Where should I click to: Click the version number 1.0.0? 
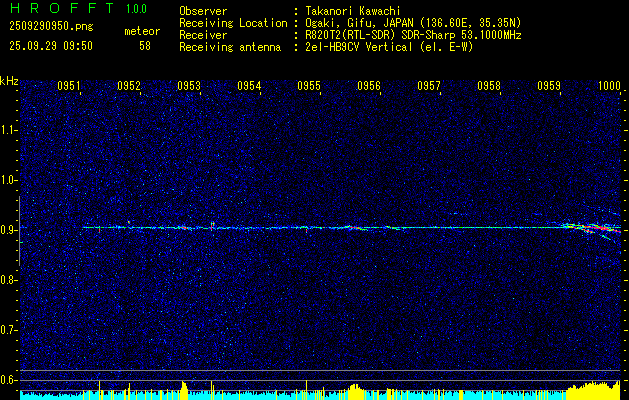tap(136, 9)
